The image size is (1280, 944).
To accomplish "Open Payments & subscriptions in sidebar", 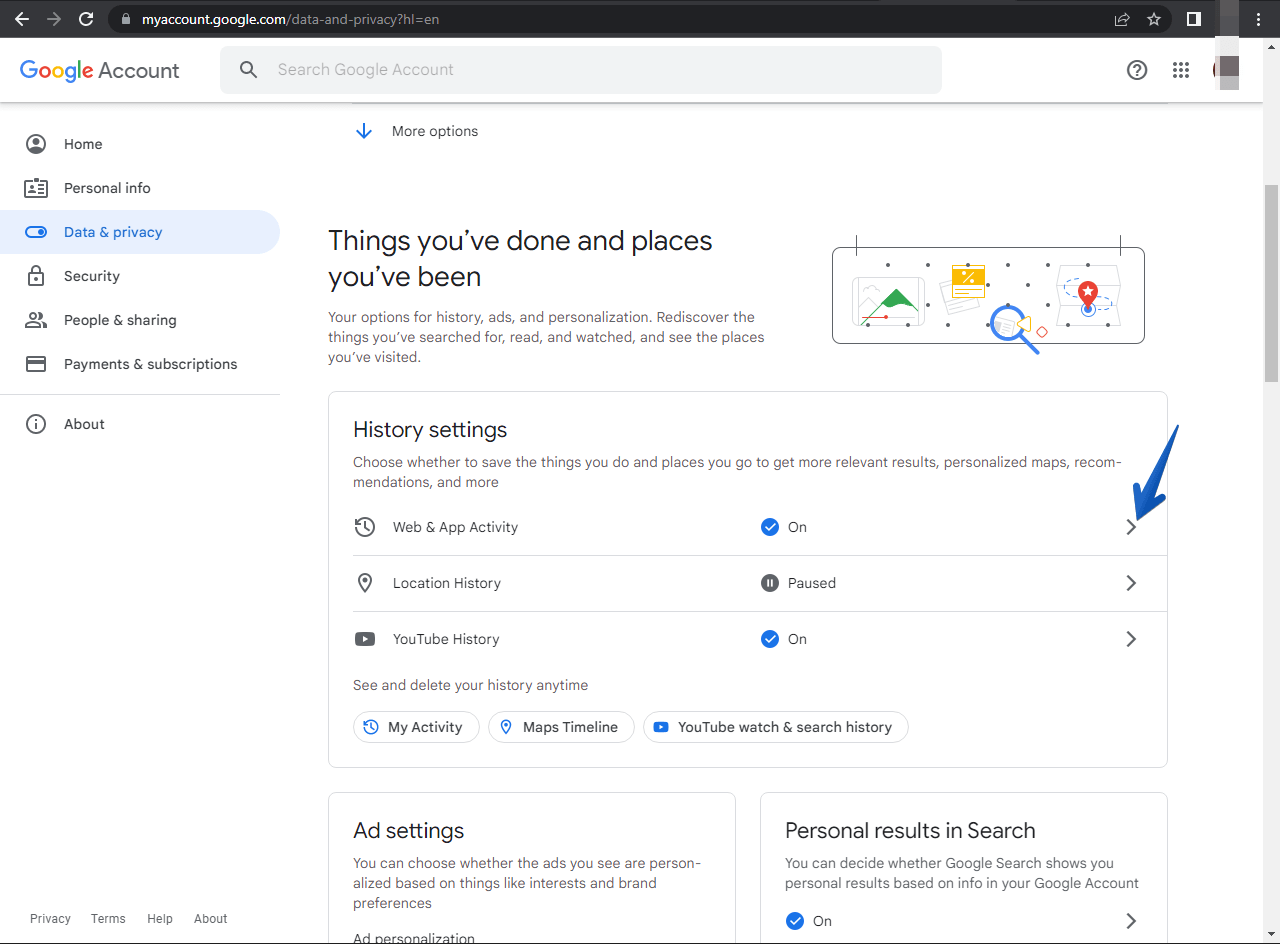I will [150, 364].
